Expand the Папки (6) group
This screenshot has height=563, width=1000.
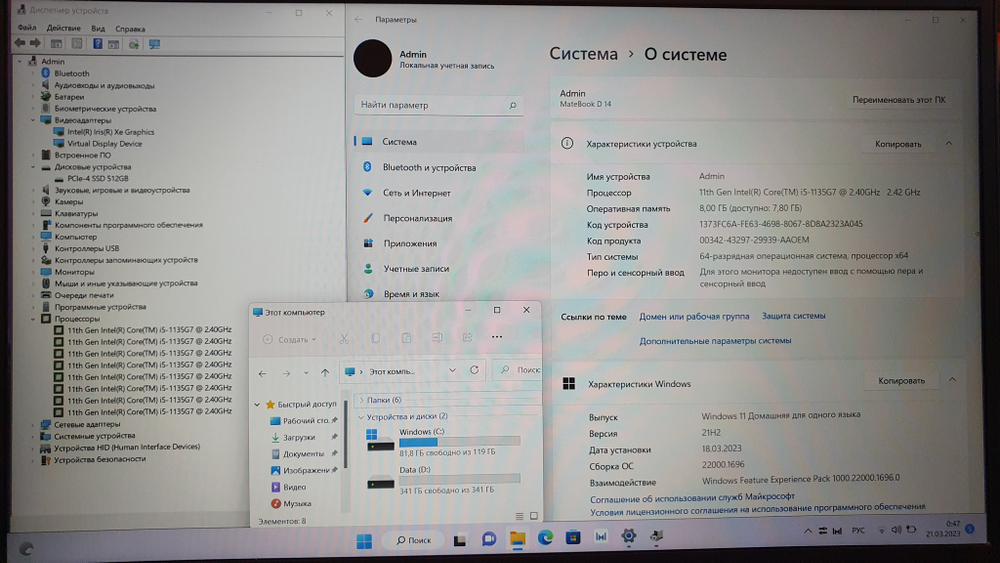[x=361, y=400]
